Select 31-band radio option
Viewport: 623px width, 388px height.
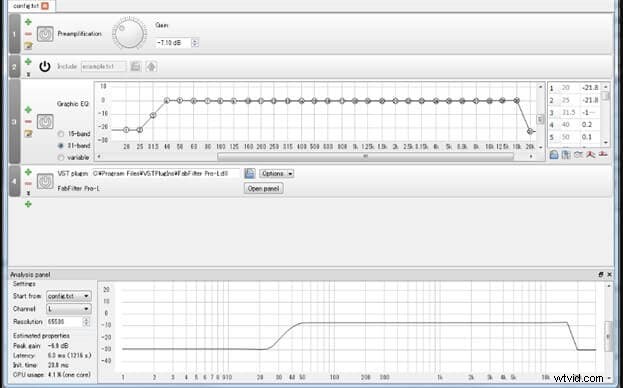click(61, 146)
